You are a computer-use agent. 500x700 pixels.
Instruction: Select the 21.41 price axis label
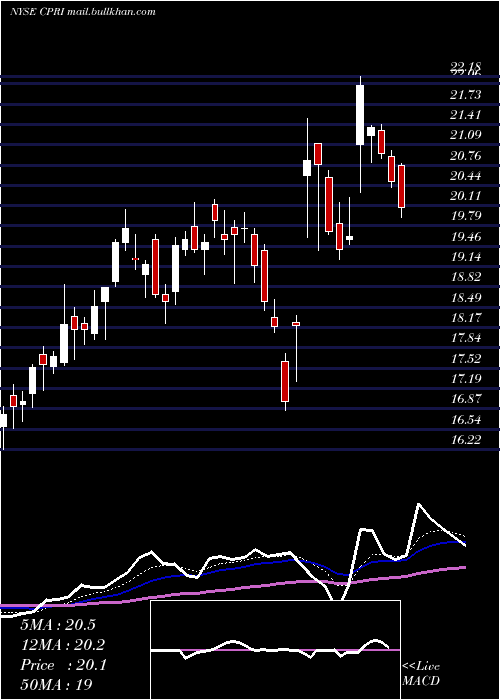click(466, 115)
